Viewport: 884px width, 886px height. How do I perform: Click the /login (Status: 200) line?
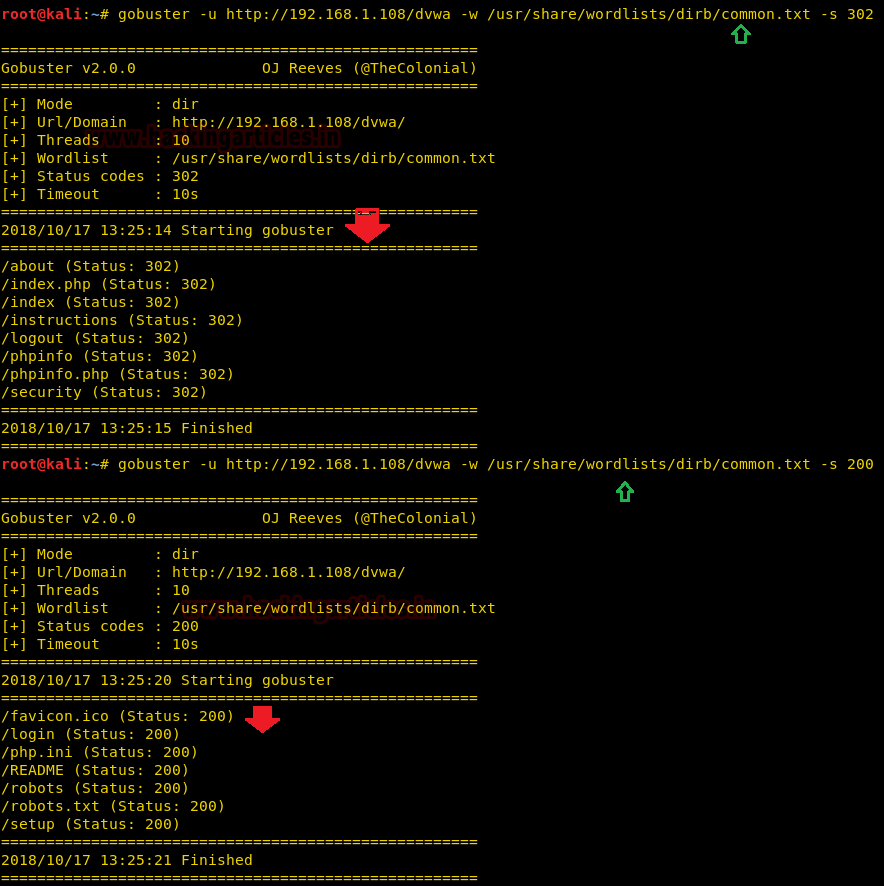coord(91,734)
